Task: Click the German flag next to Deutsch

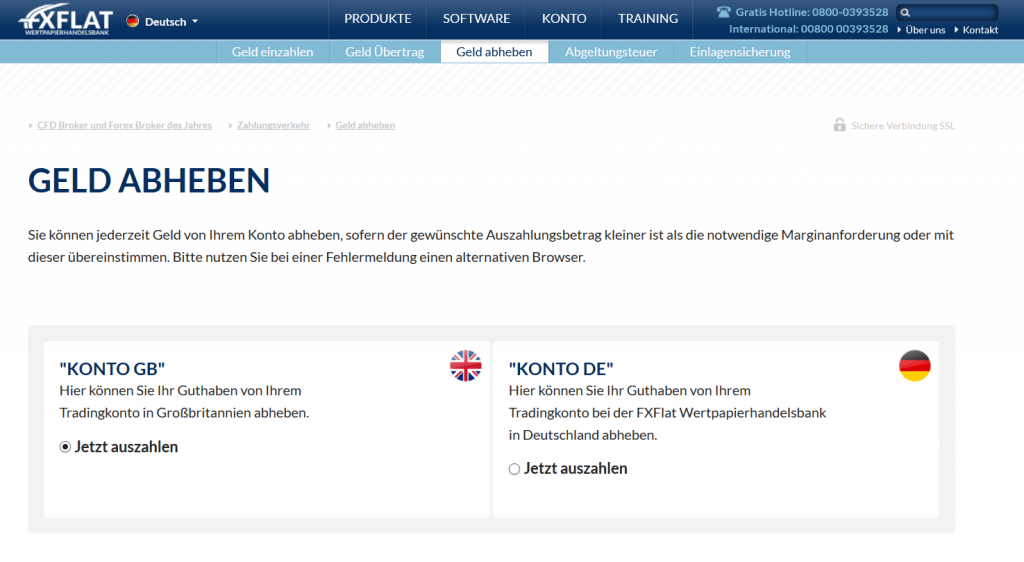Action: point(133,22)
